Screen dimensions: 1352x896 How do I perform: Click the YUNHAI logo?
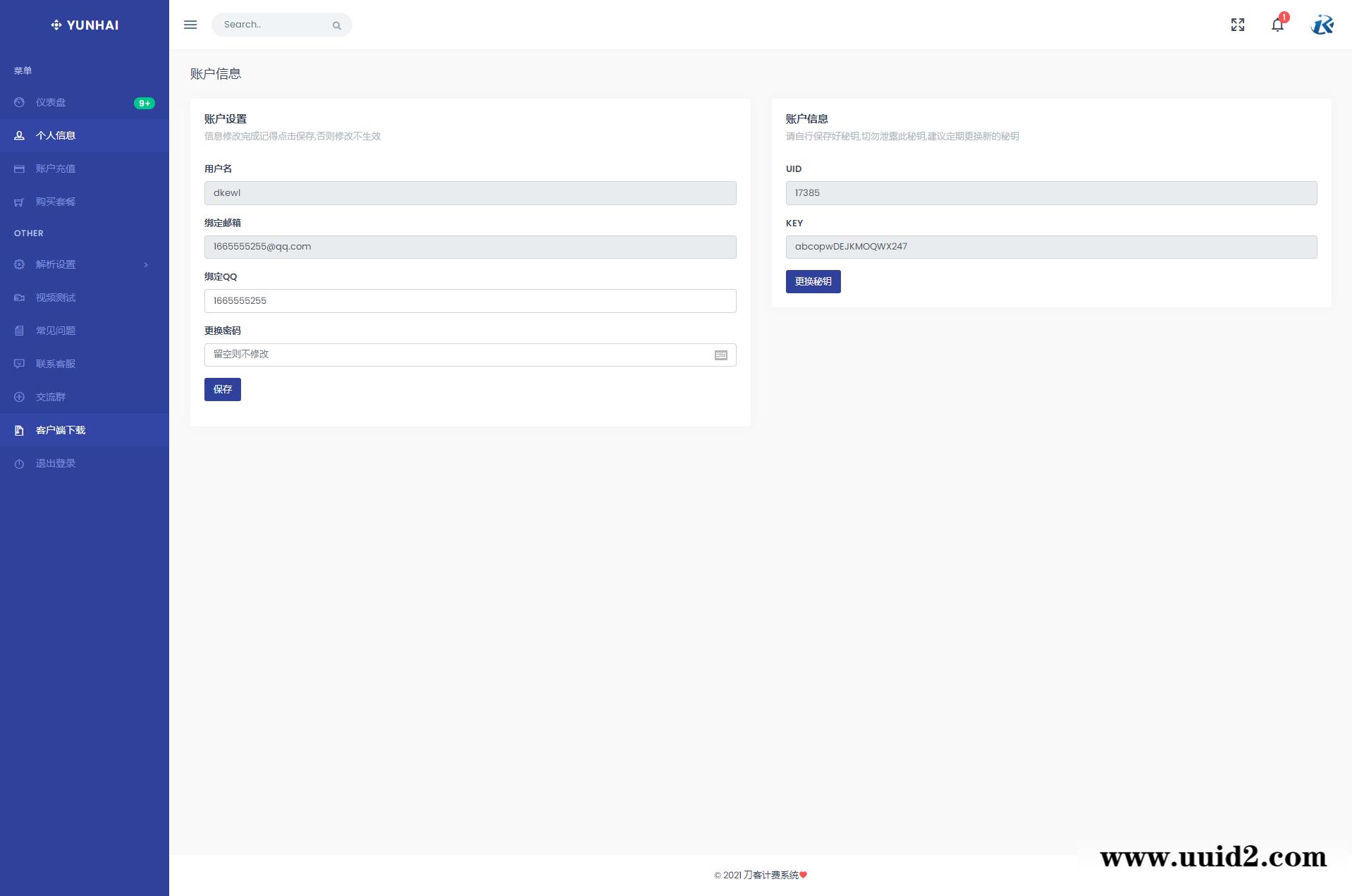pyautogui.click(x=85, y=25)
